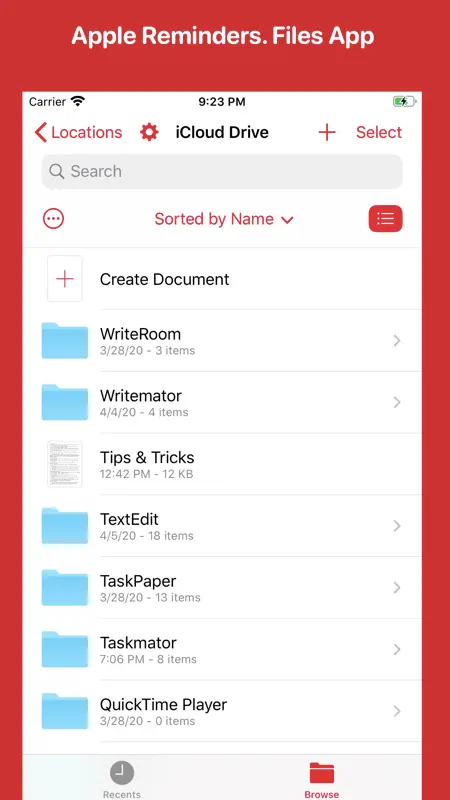Image resolution: width=450 pixels, height=800 pixels.
Task: Select the Create Document label
Action: coord(165,279)
